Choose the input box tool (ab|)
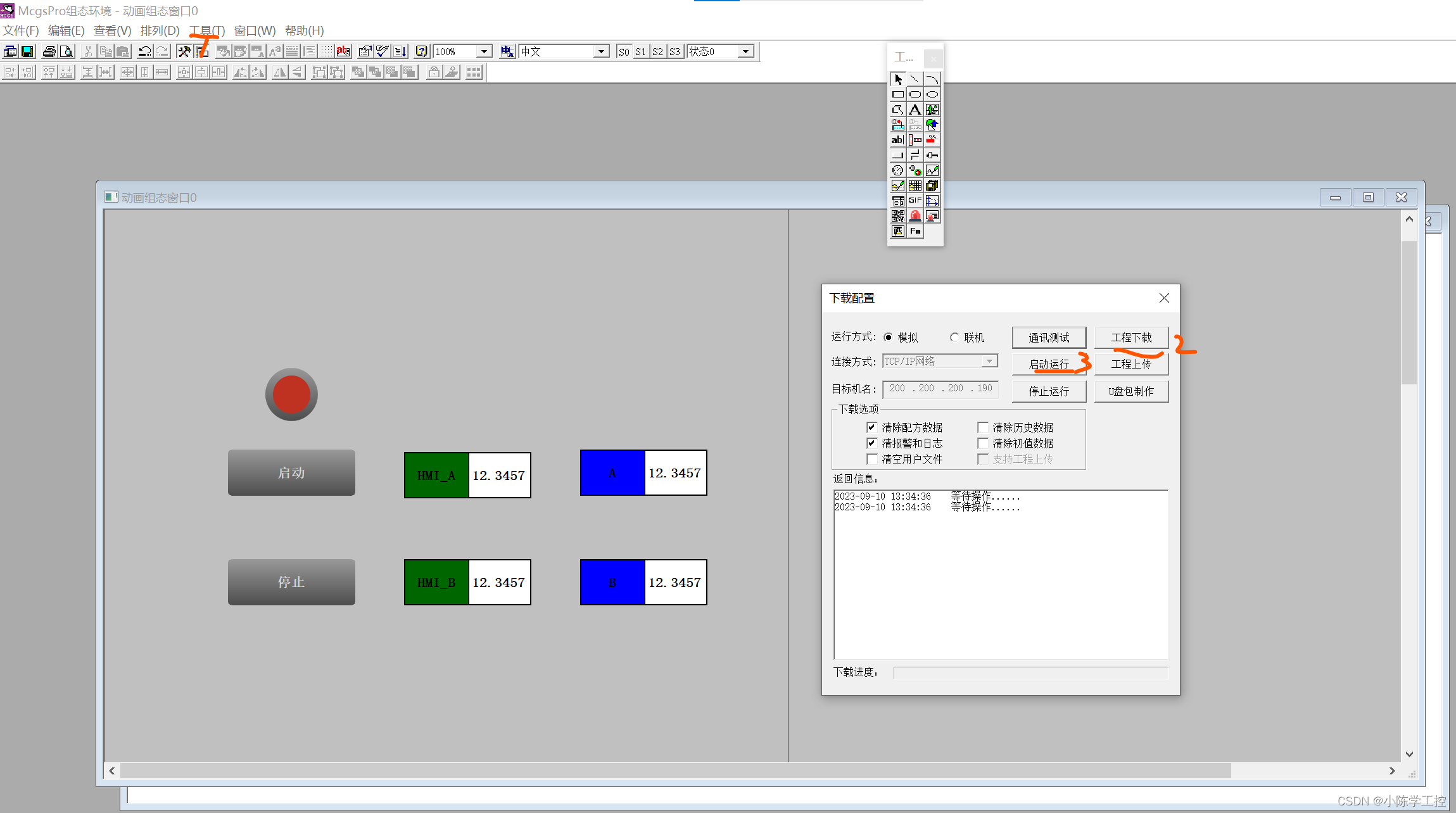This screenshot has width=1456, height=813. pos(897,140)
